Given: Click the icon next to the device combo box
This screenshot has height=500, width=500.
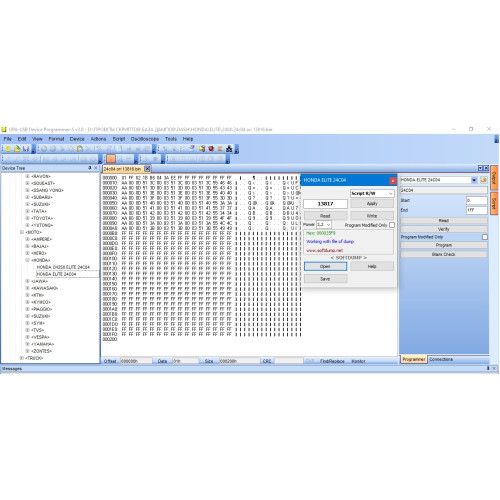Looking at the screenshot, I should pyautogui.click(x=484, y=180).
